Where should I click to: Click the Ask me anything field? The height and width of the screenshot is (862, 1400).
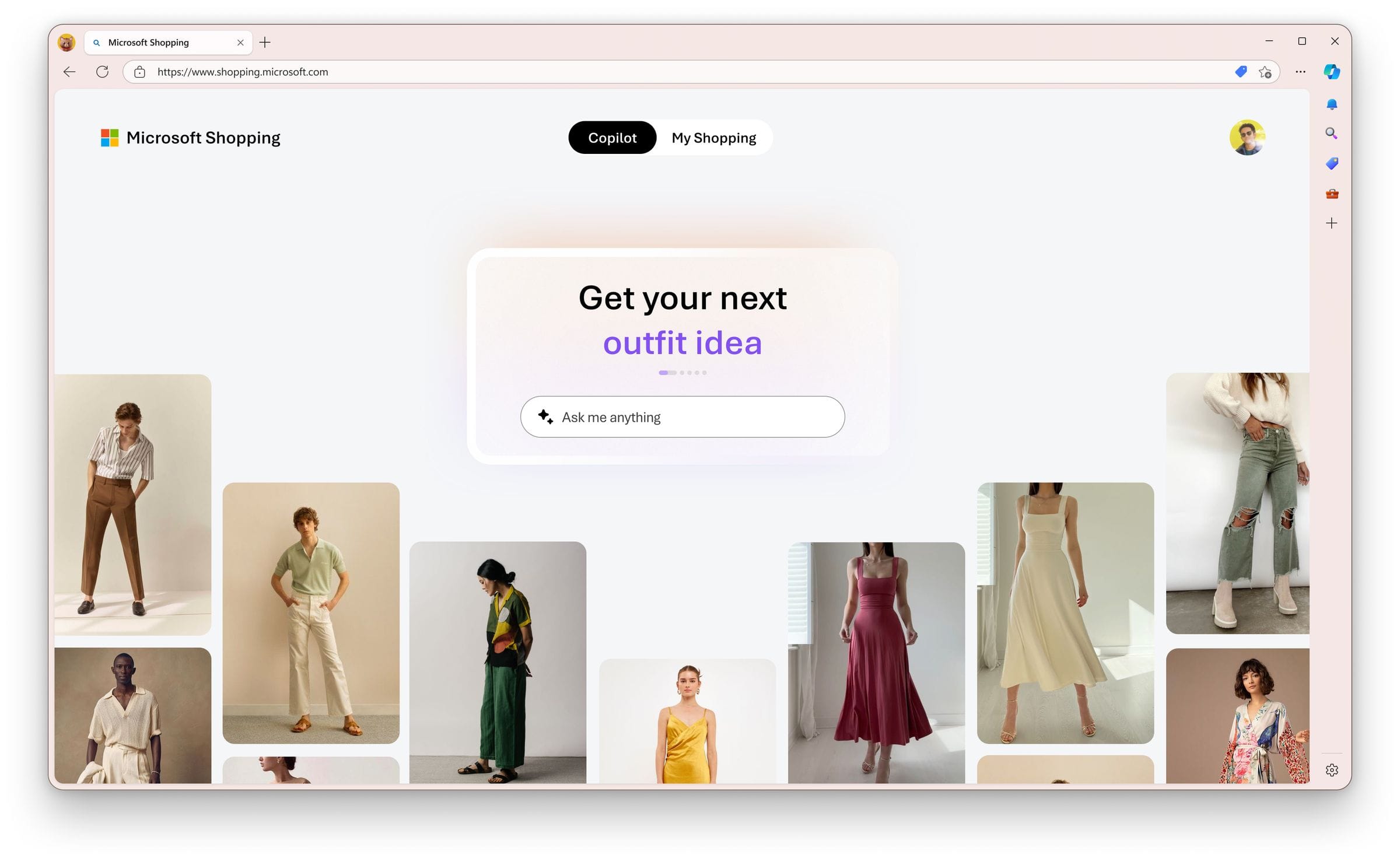pyautogui.click(x=682, y=417)
